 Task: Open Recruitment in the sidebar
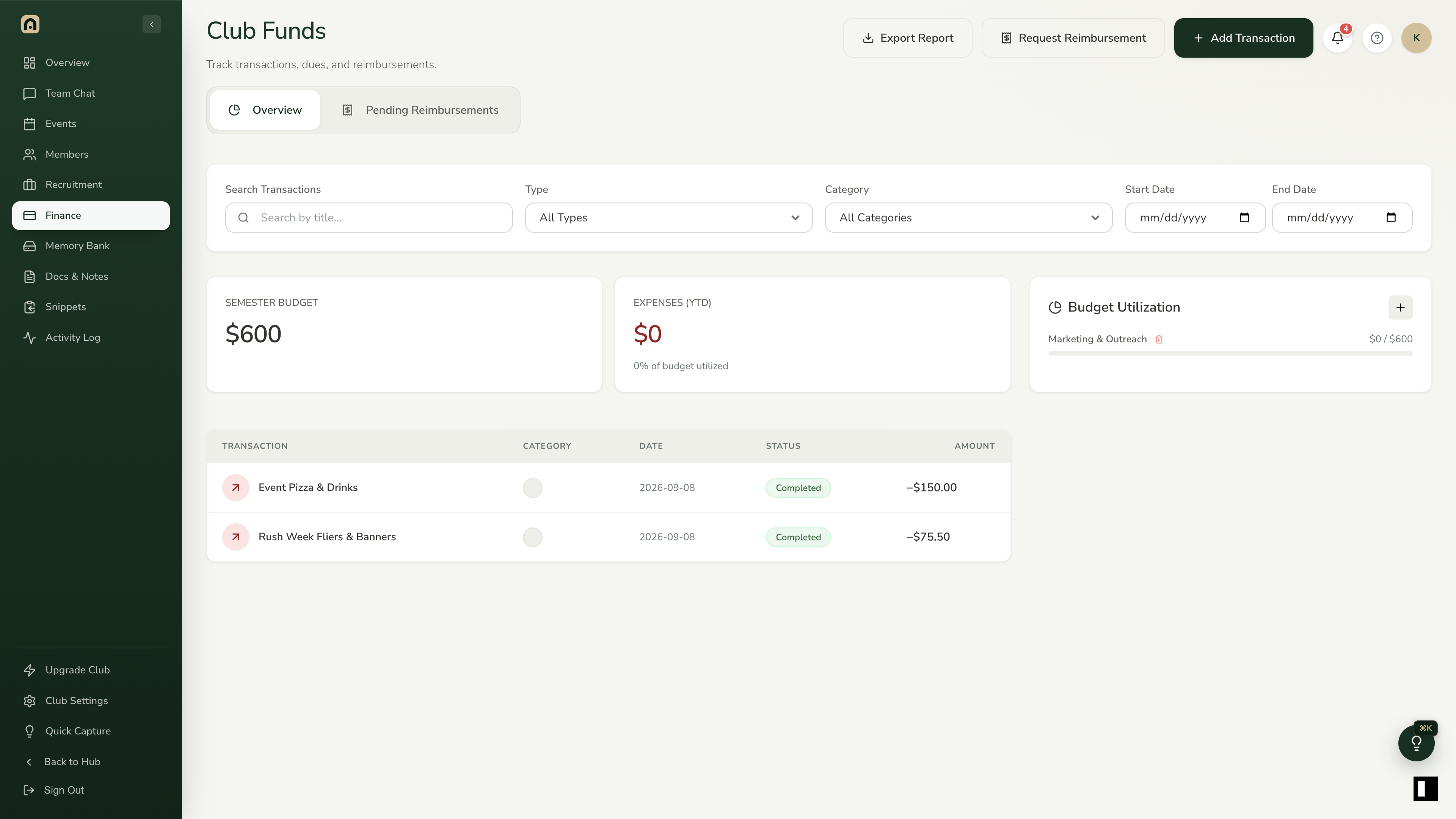(91, 185)
